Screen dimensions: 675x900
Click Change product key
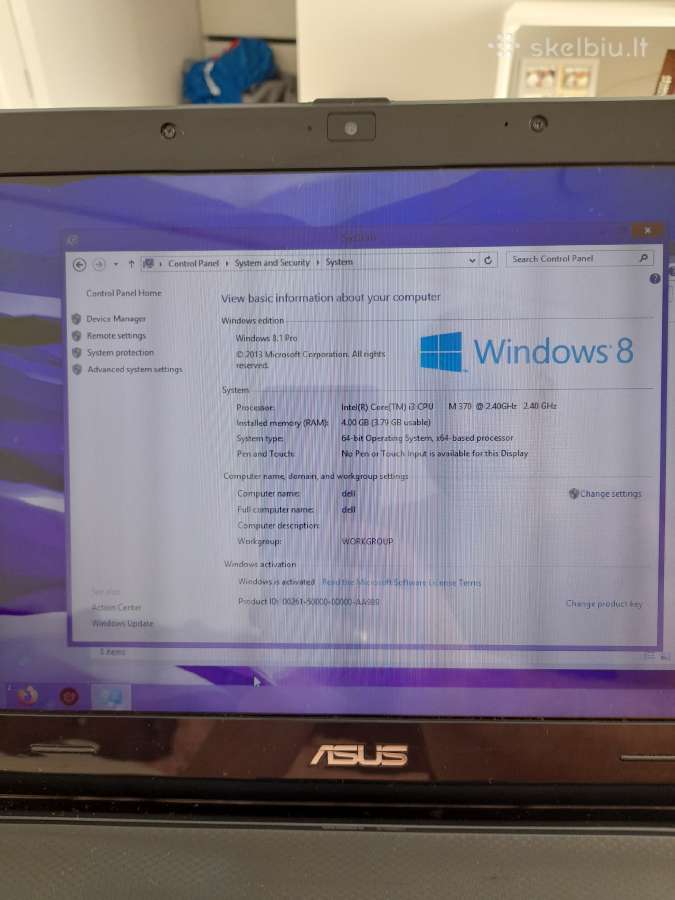point(604,604)
